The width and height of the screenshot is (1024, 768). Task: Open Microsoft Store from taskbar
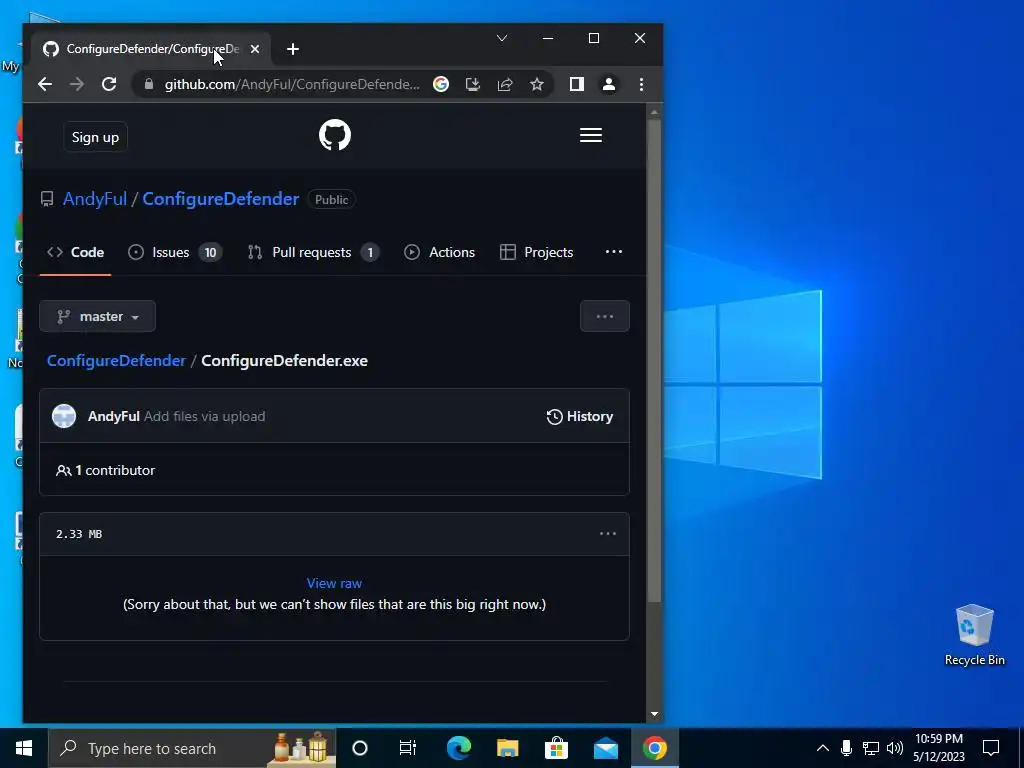tap(556, 748)
